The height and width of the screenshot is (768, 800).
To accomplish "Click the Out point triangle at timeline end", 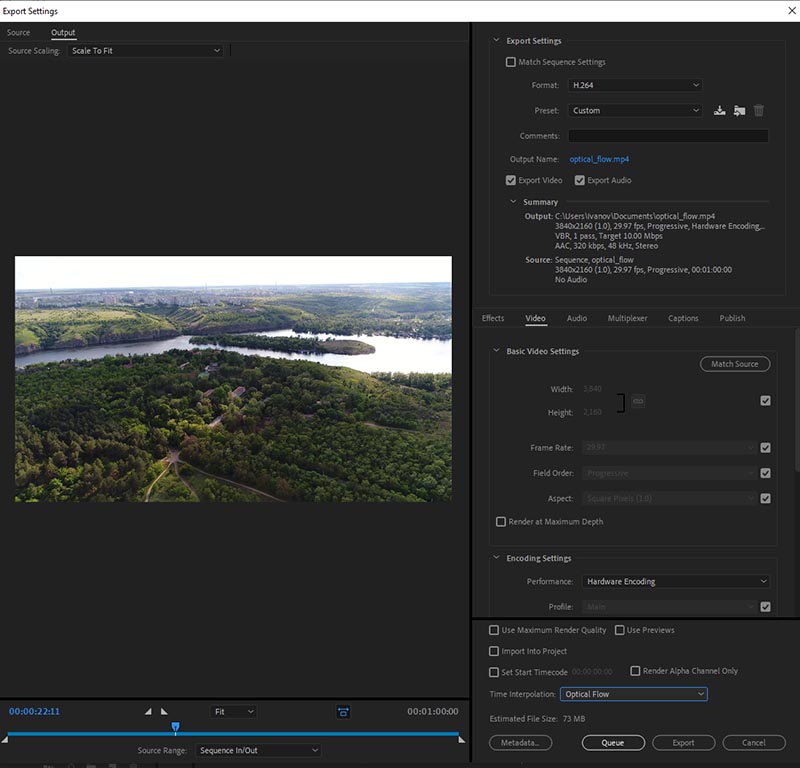I will click(x=461, y=739).
